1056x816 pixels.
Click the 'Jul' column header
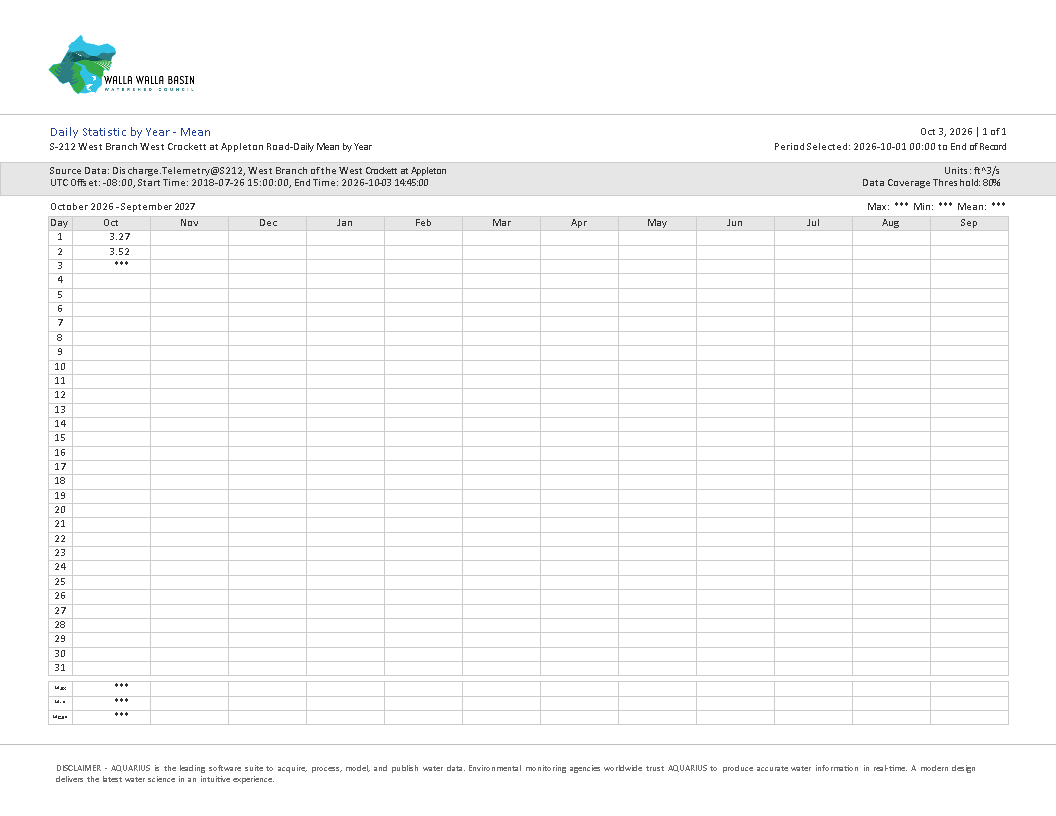click(x=813, y=223)
